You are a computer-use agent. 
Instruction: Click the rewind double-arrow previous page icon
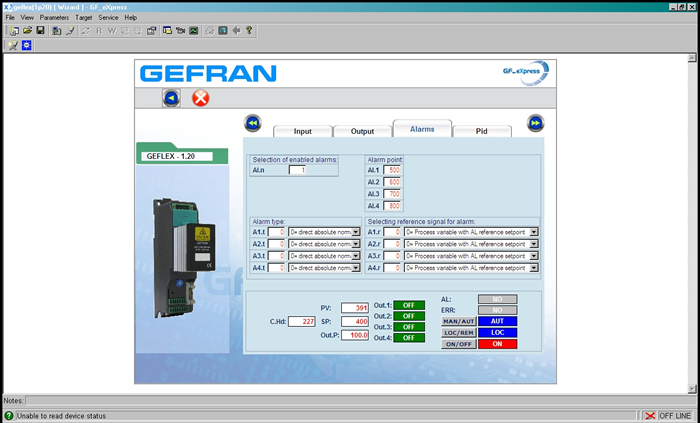[253, 123]
